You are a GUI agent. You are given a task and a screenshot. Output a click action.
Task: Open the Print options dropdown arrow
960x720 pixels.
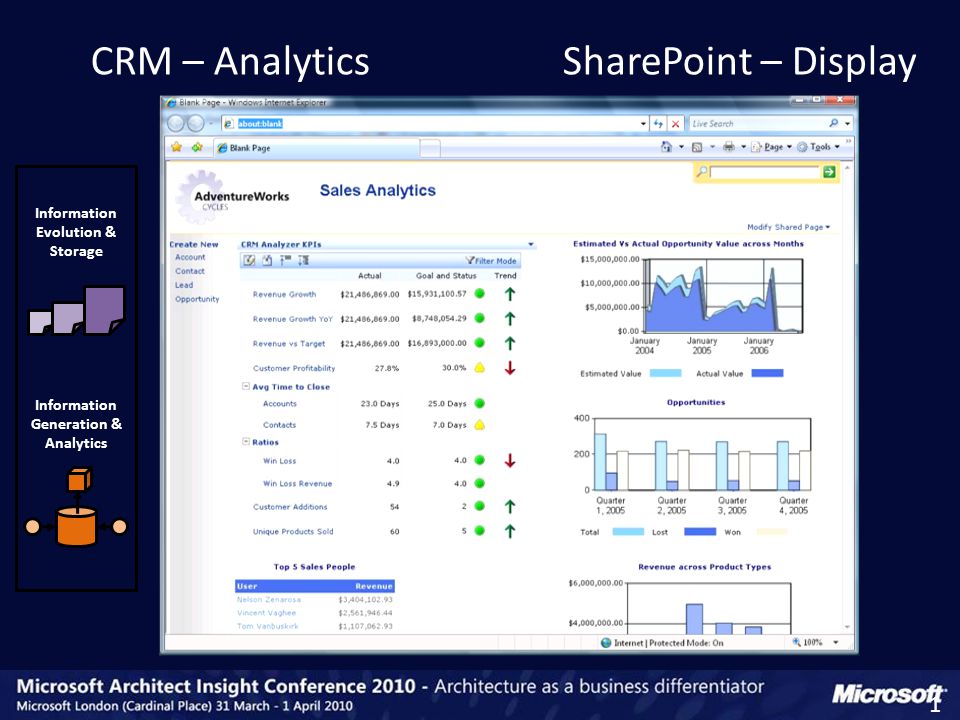(744, 147)
